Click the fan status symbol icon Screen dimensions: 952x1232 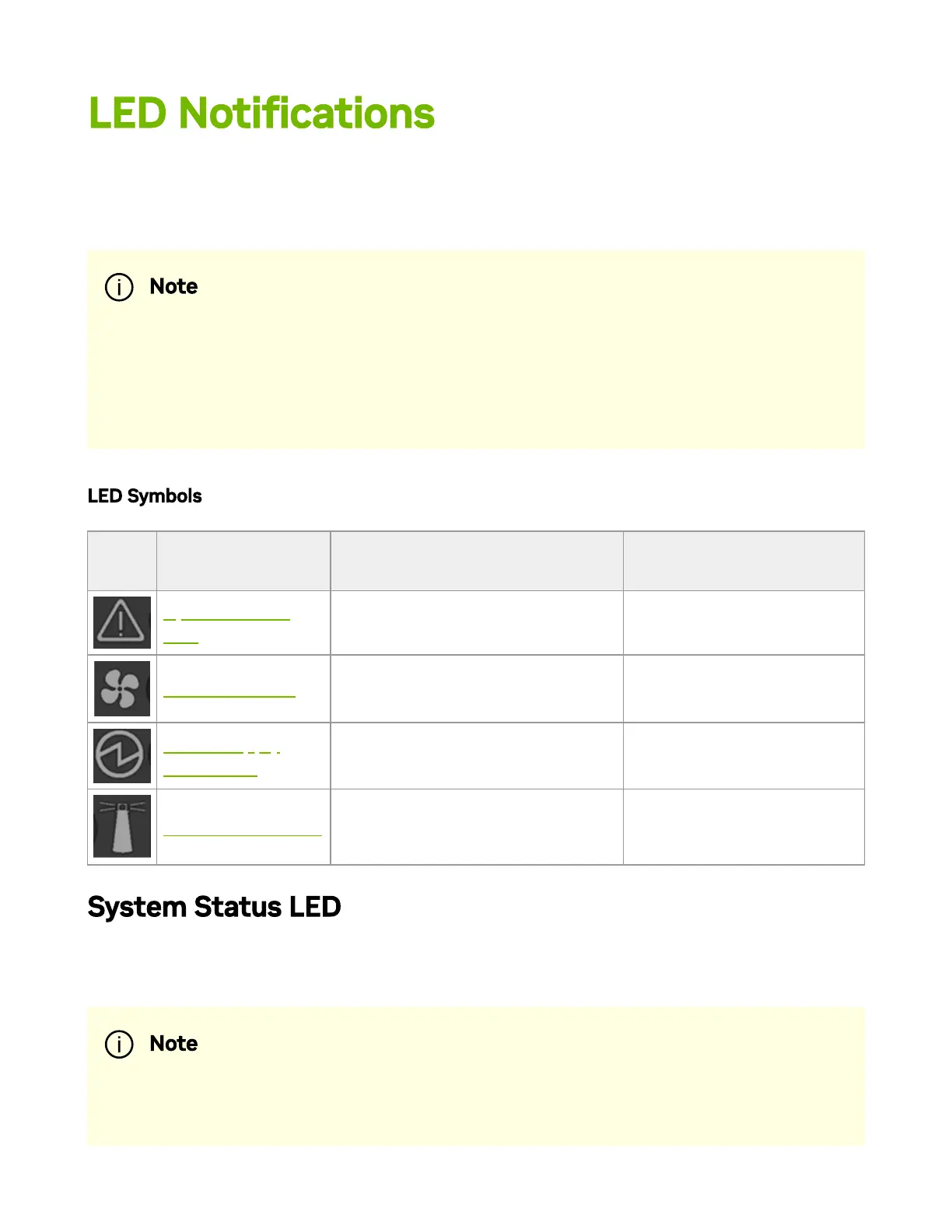[x=122, y=688]
